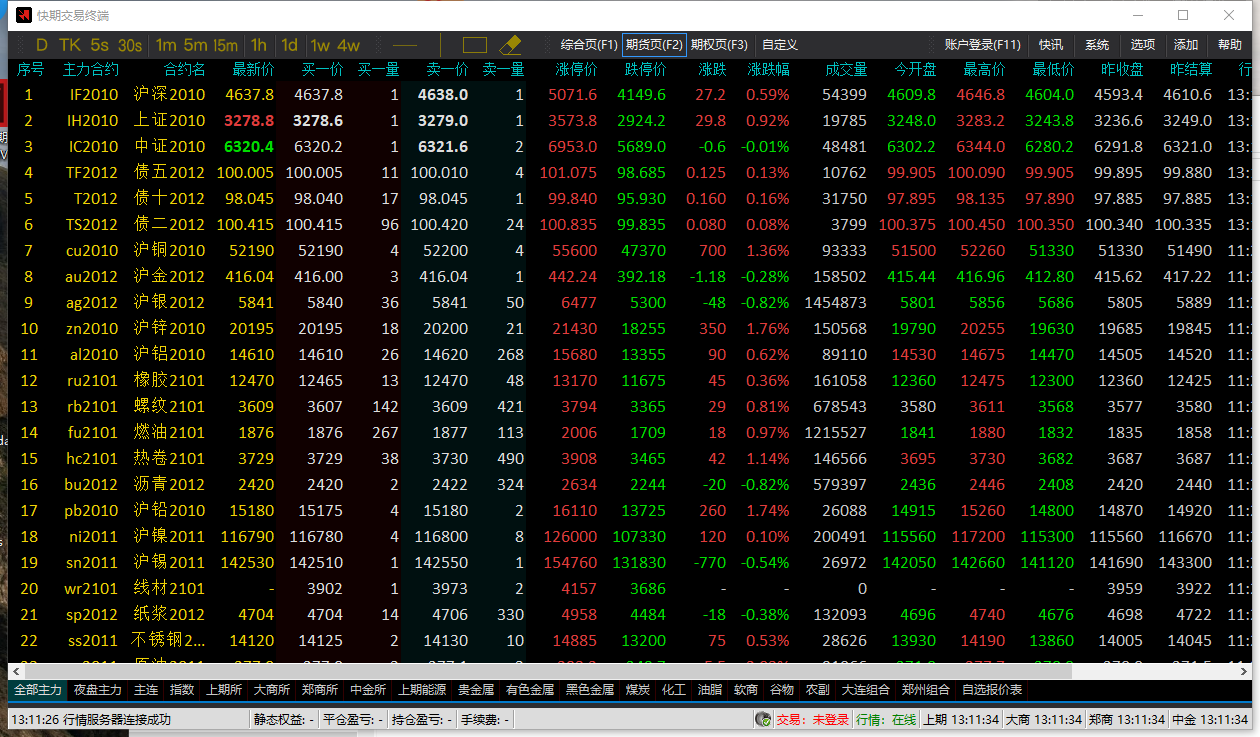Screen dimensions: 1260x737
Task: Open the 帮助 menu
Action: pos(1230,45)
